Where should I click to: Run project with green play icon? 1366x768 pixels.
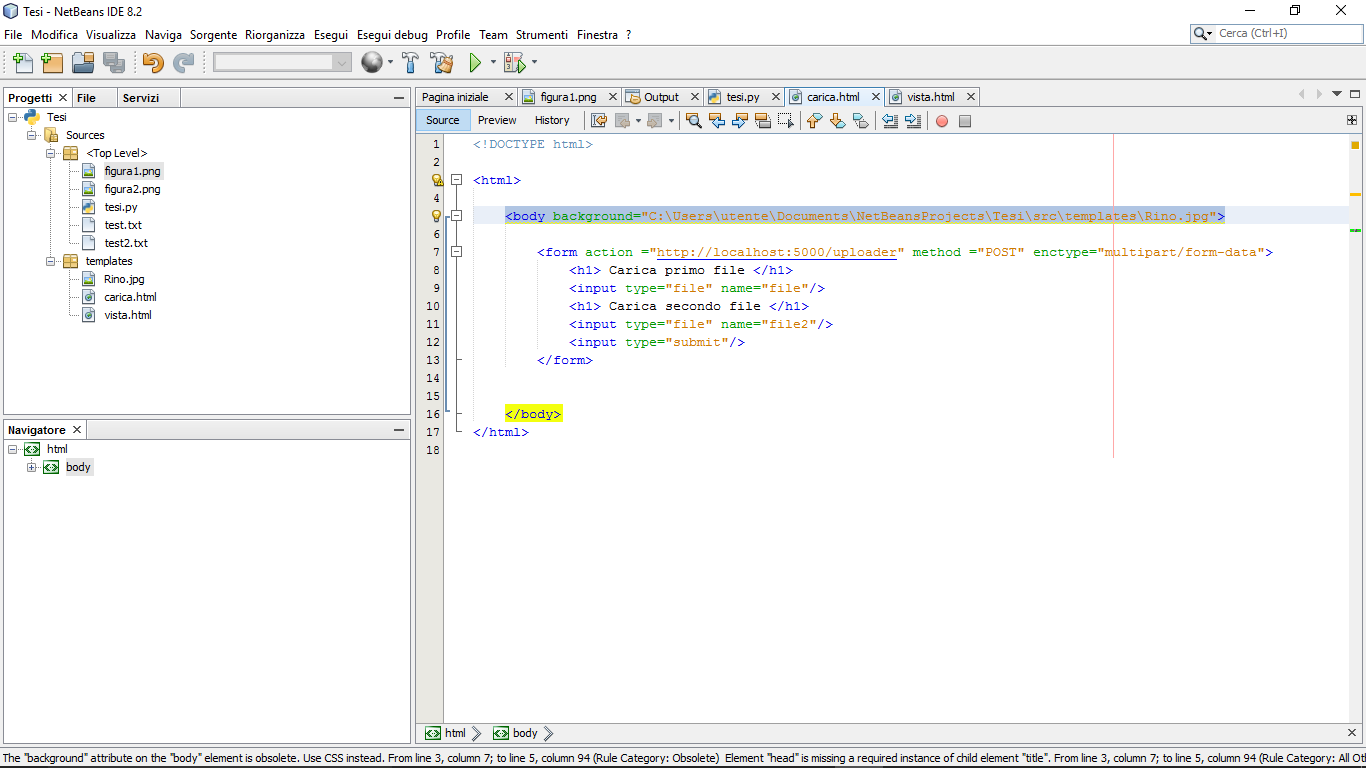coord(476,63)
